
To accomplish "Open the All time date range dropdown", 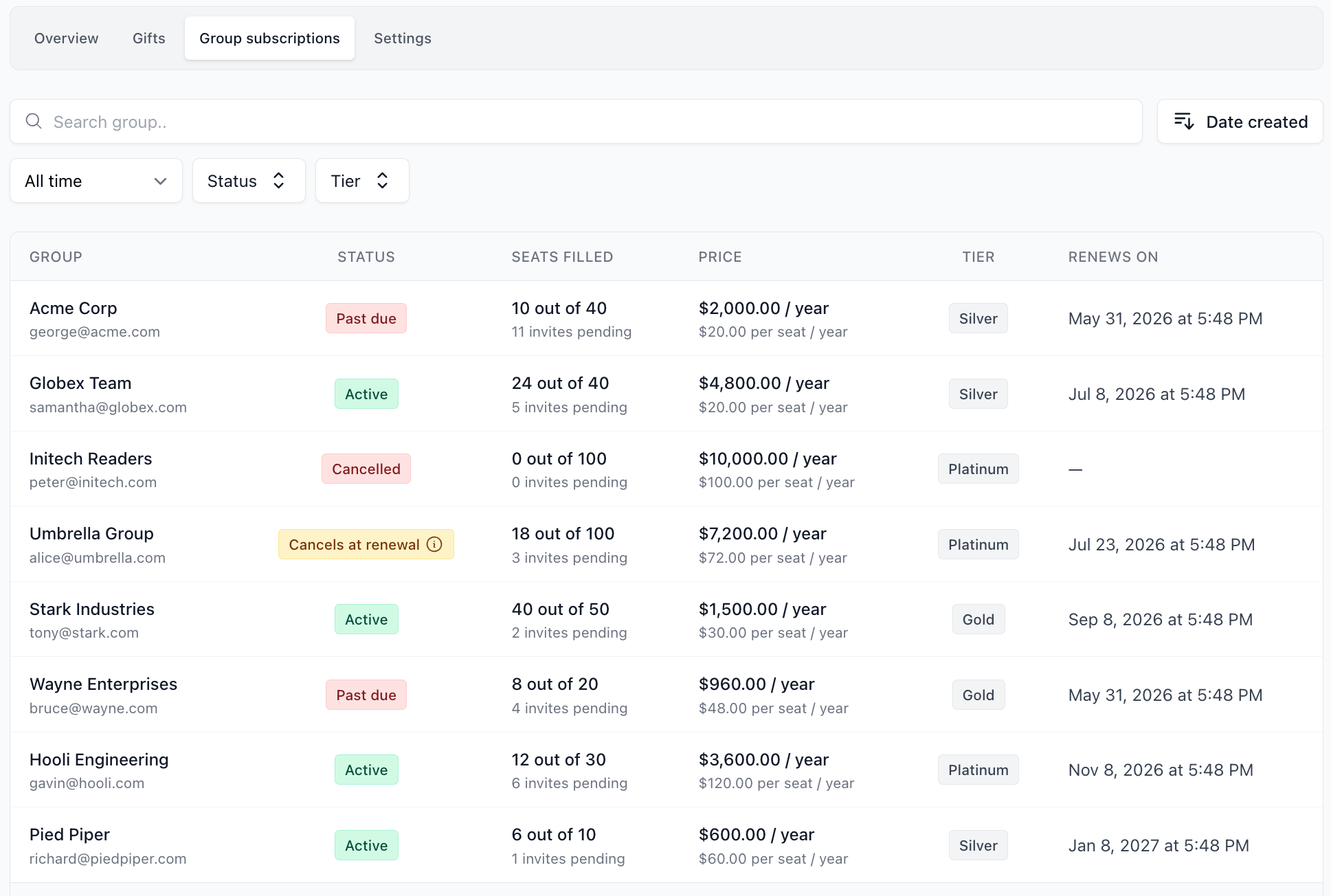I will click(x=96, y=181).
